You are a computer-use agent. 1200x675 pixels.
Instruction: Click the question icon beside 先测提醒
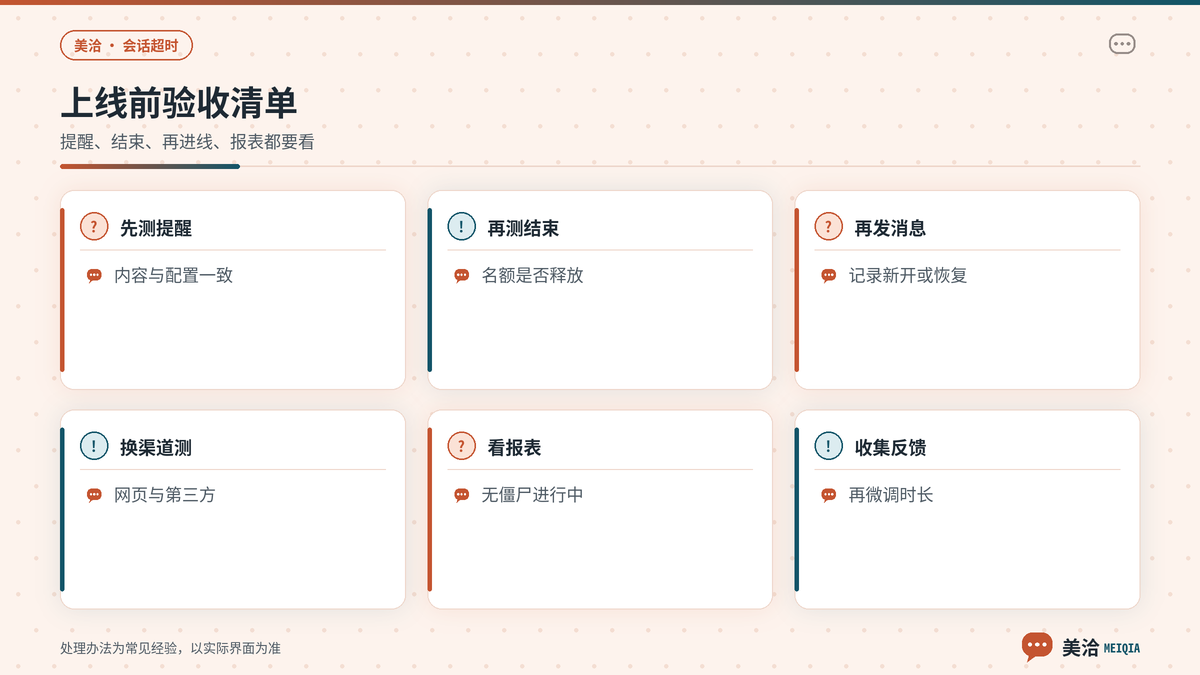94,227
